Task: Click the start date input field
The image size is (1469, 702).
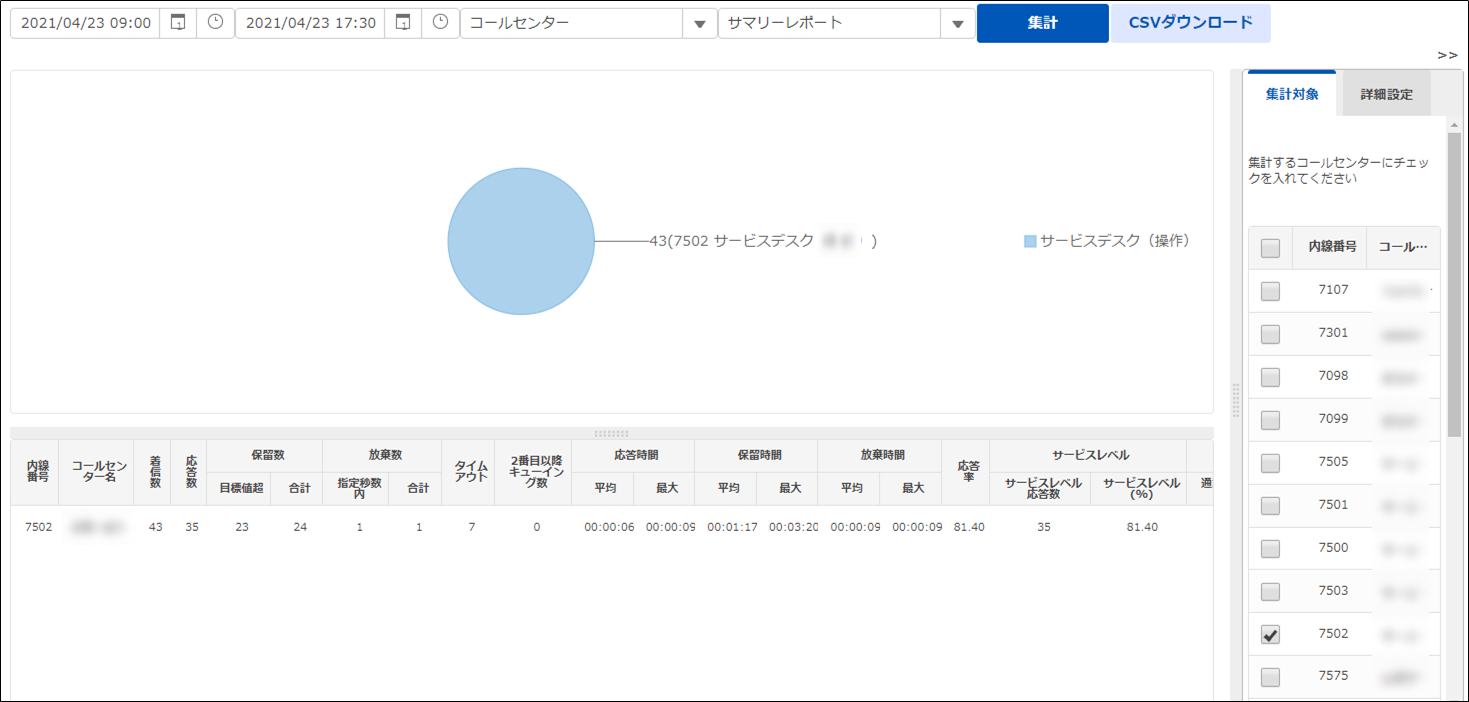Action: tap(85, 23)
